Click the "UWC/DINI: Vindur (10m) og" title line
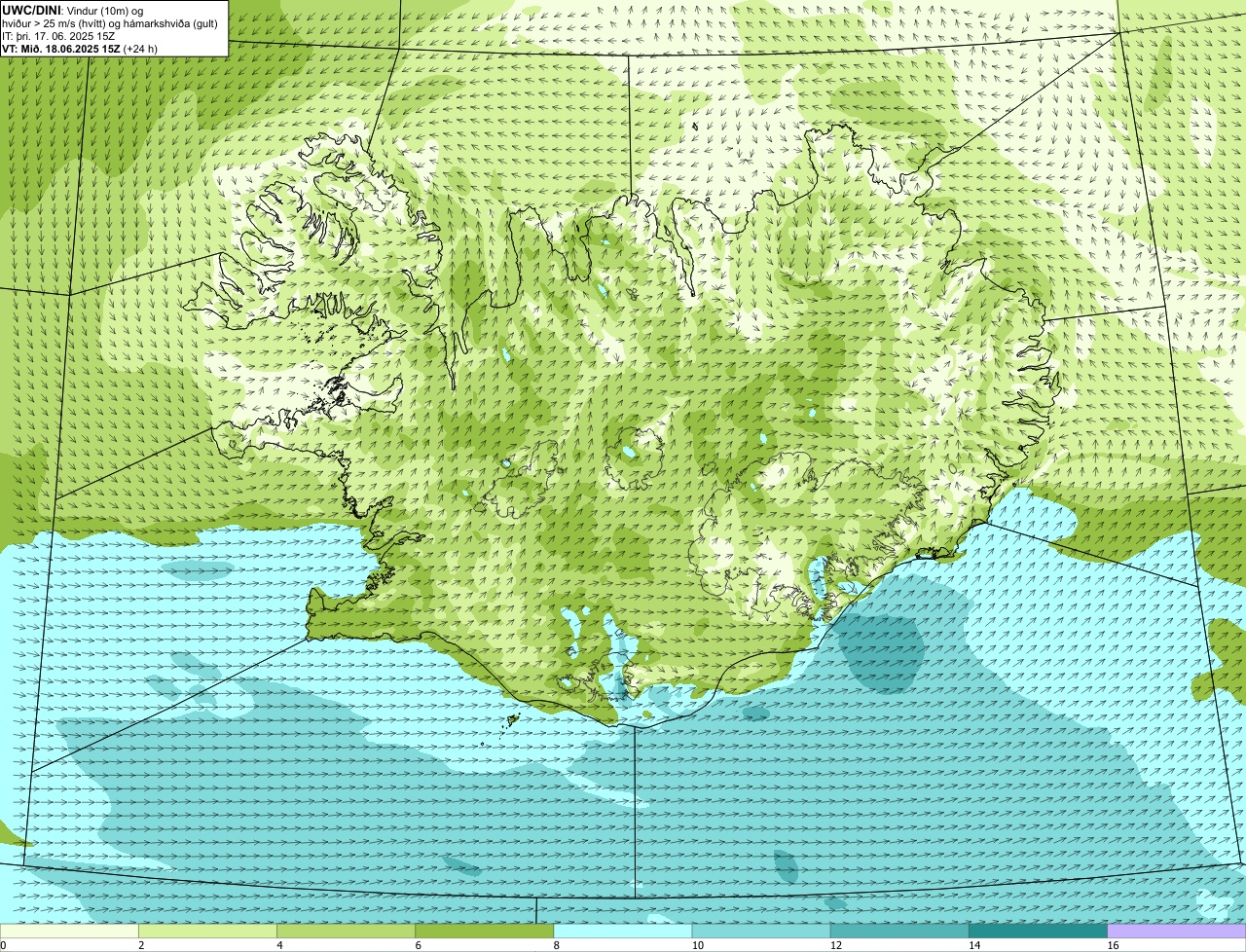 pos(72,11)
